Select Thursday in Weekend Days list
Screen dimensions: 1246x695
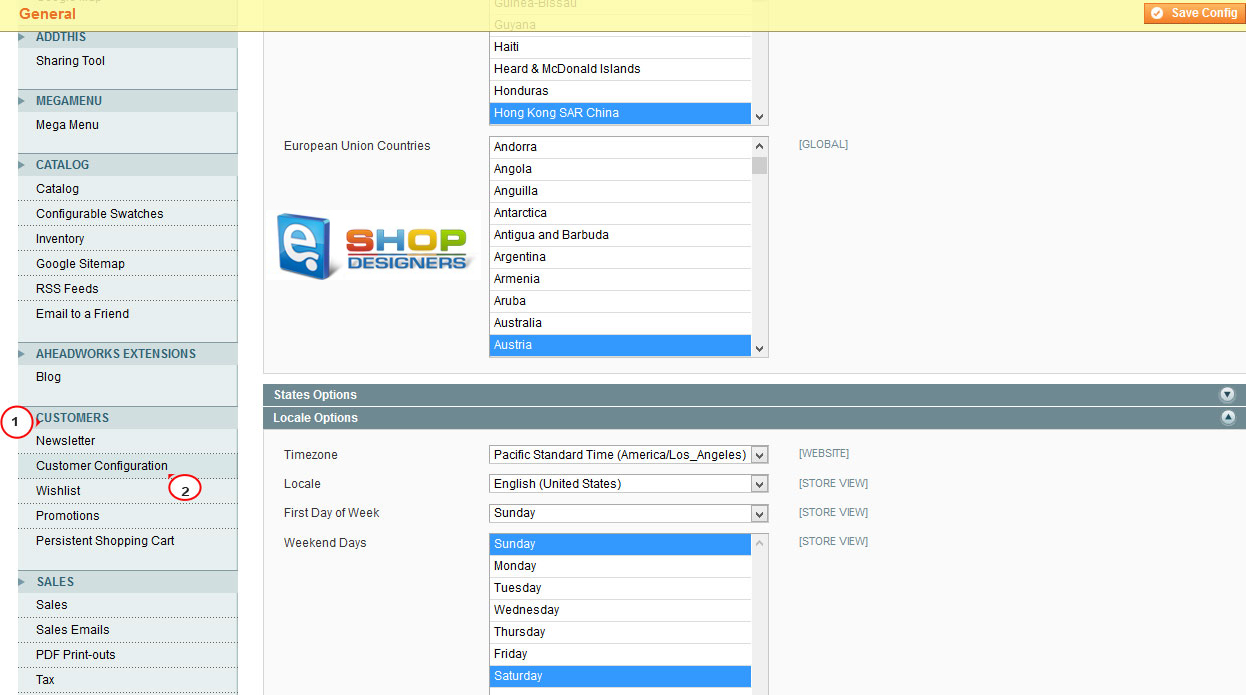(620, 632)
